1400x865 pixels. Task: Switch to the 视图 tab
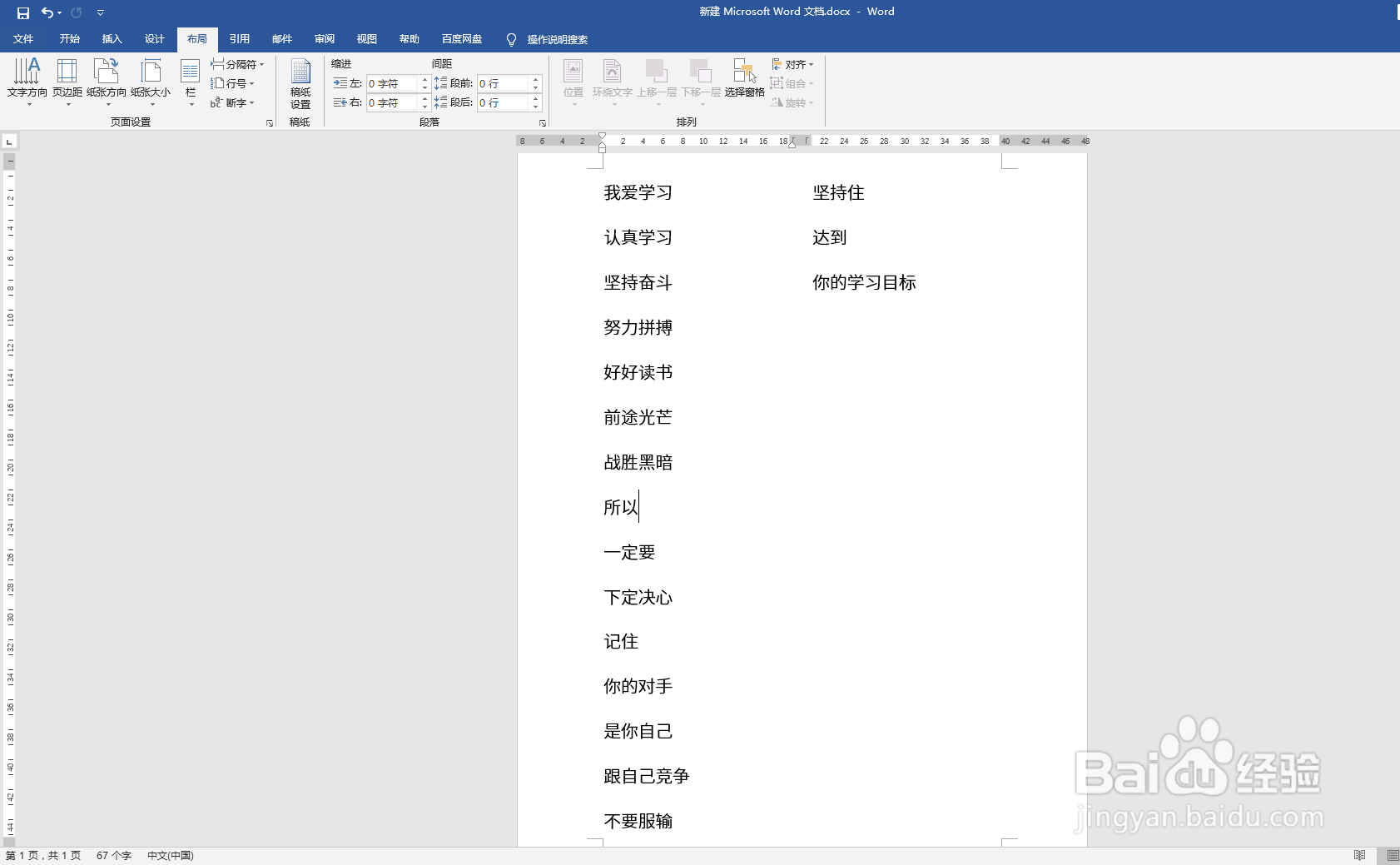367,39
